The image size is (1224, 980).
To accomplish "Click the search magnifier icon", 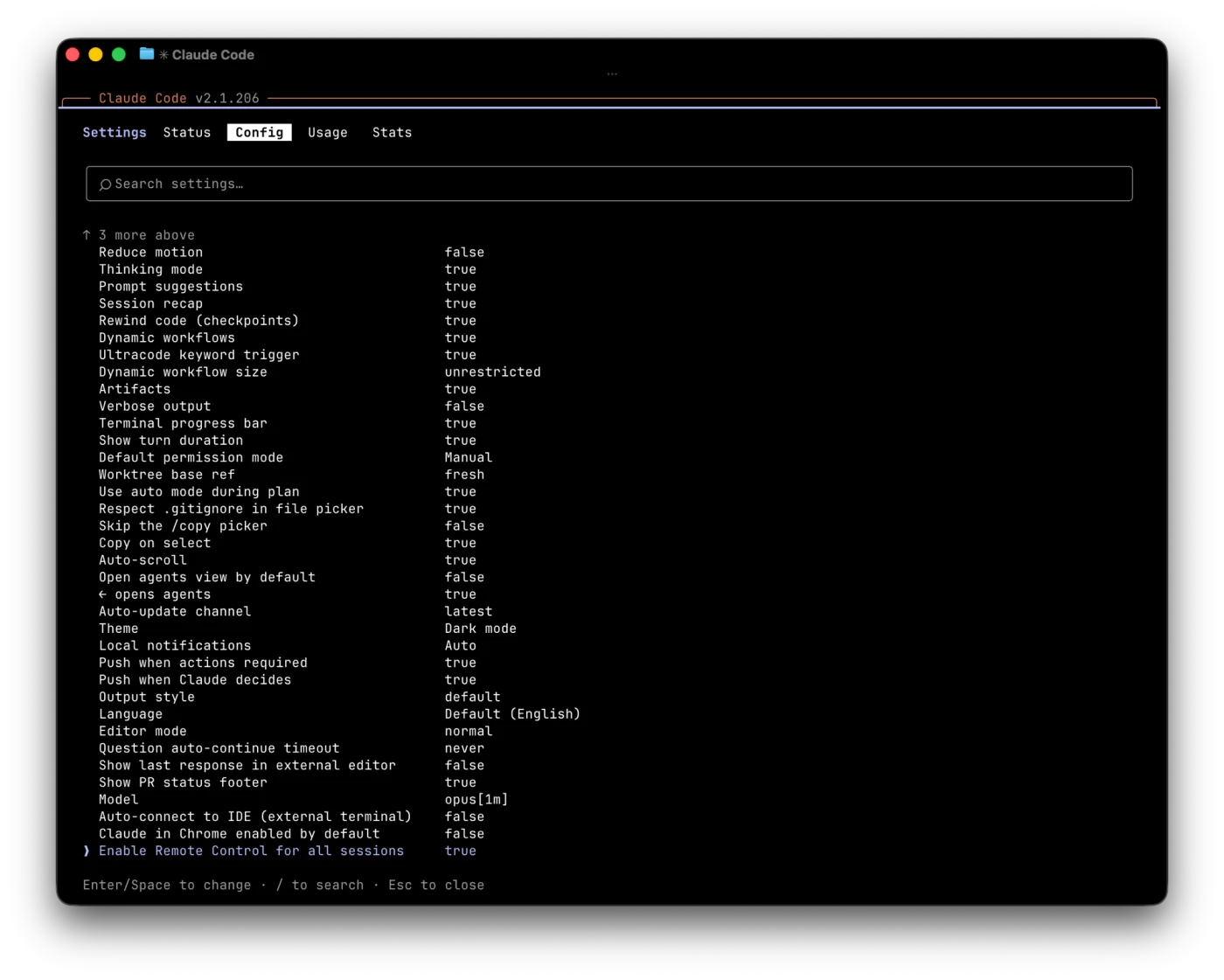I will point(105,184).
